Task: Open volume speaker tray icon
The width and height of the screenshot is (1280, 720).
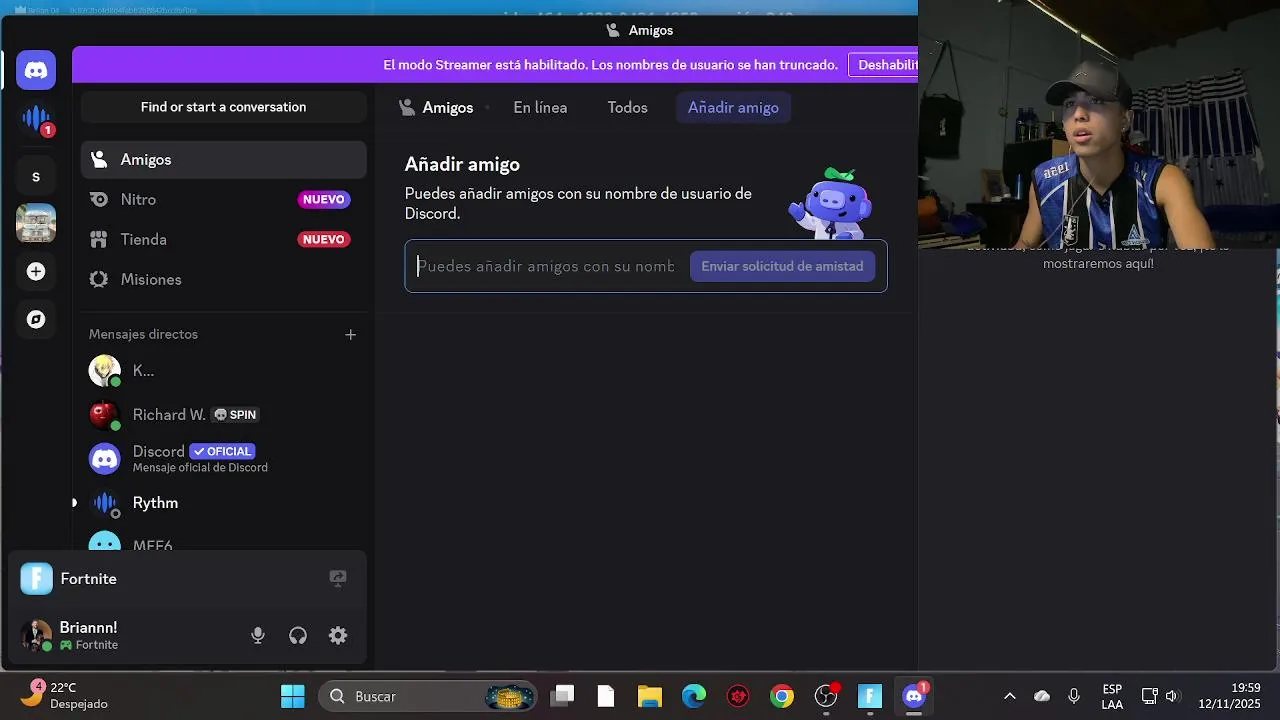Action: click(x=1172, y=696)
